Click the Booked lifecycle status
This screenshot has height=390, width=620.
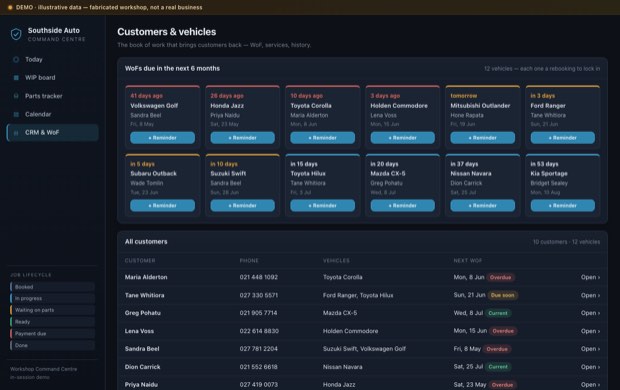[53, 287]
